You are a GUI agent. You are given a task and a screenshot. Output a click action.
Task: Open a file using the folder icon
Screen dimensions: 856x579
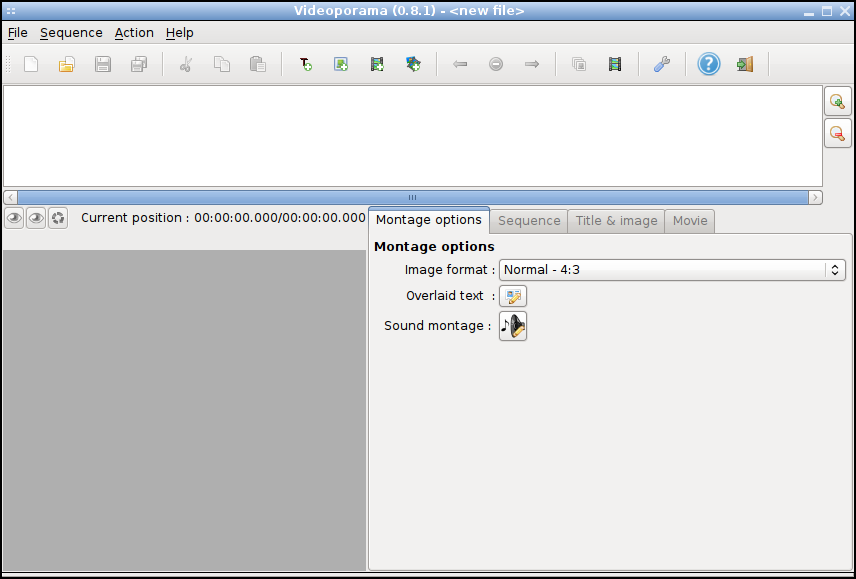(67, 64)
